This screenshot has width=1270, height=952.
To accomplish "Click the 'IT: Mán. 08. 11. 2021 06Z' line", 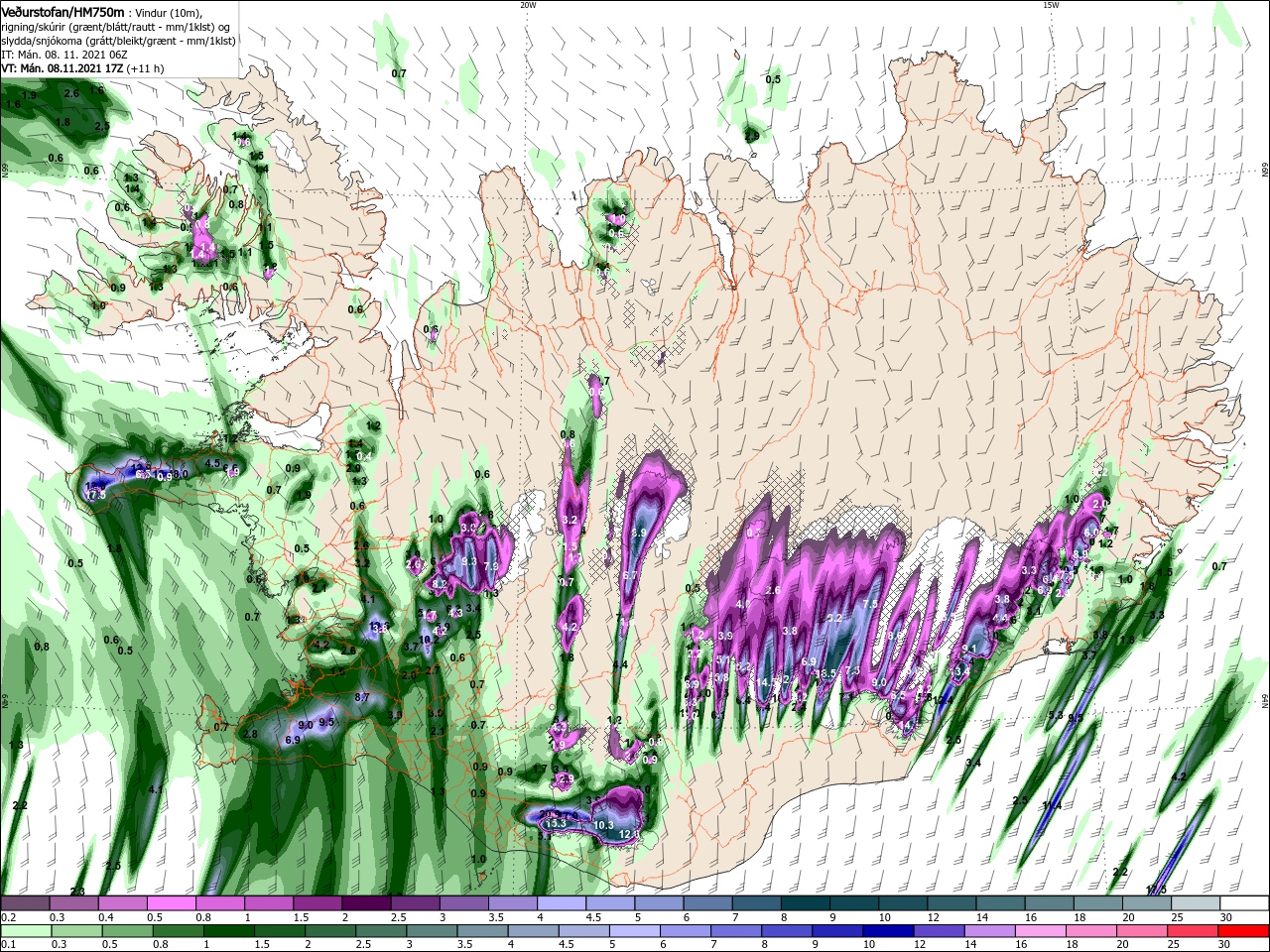I will pos(64,55).
